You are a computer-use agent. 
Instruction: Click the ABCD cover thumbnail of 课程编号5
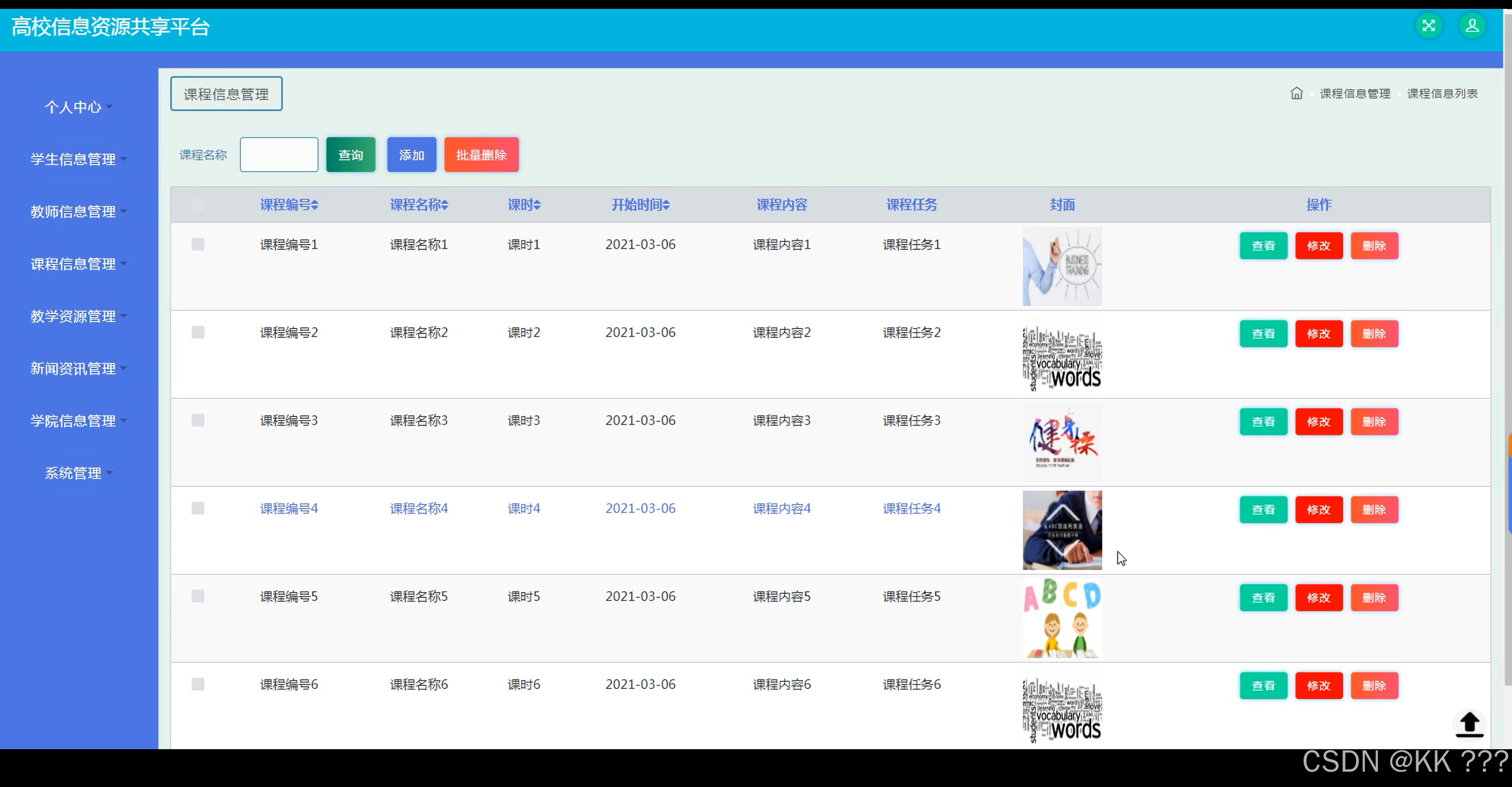tap(1062, 618)
